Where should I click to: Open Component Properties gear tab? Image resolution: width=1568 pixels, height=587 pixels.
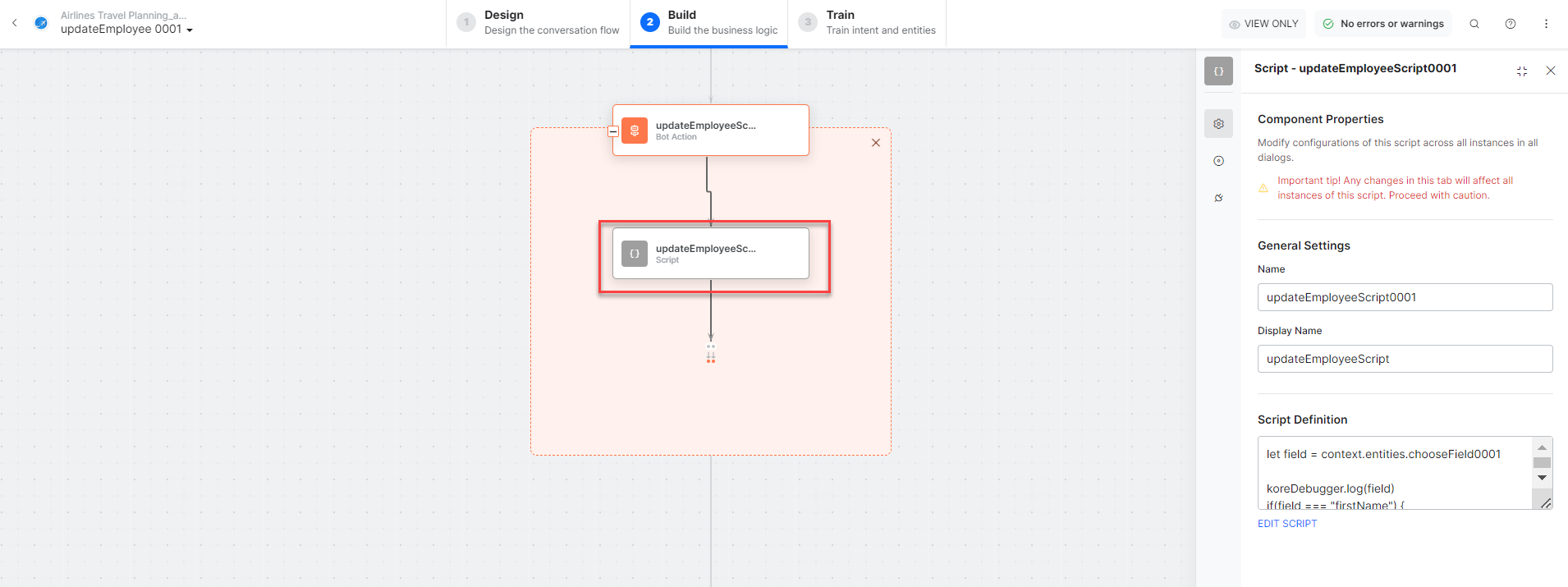(x=1219, y=124)
